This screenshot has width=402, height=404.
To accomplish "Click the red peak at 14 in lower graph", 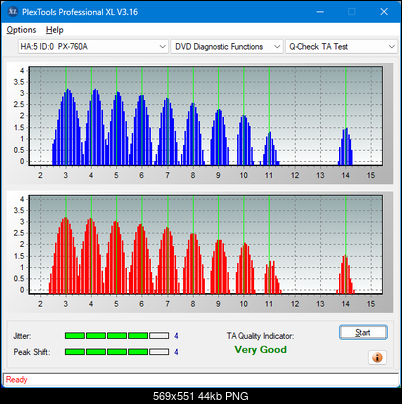I will 345,275.
